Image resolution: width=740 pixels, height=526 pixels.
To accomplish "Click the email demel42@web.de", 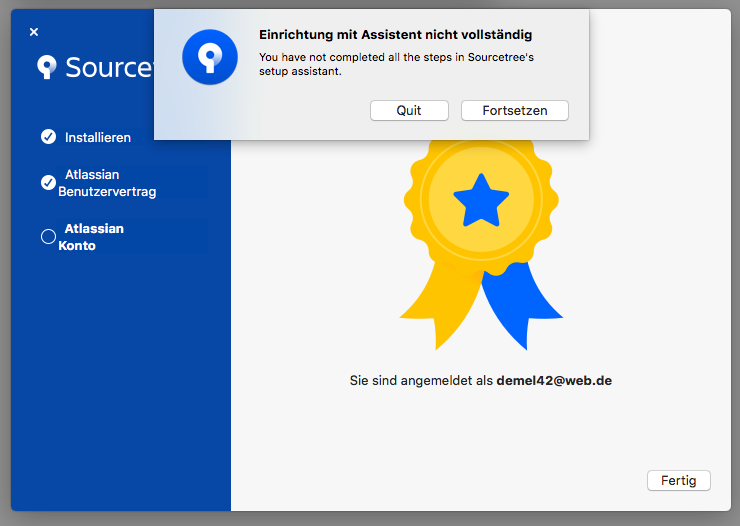I will tap(554, 381).
